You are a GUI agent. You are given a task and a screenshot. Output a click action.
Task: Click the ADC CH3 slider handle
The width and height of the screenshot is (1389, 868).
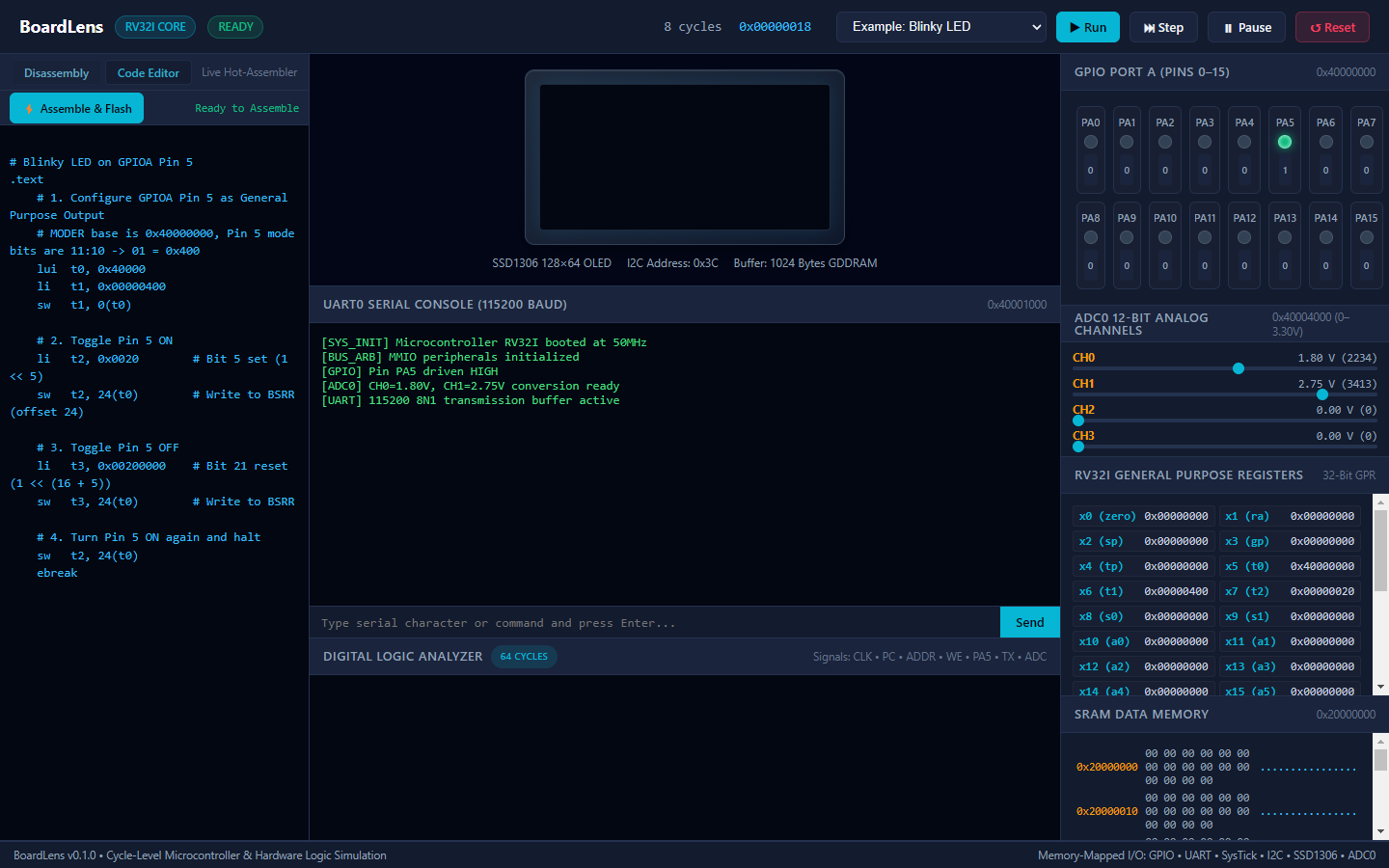1078,447
